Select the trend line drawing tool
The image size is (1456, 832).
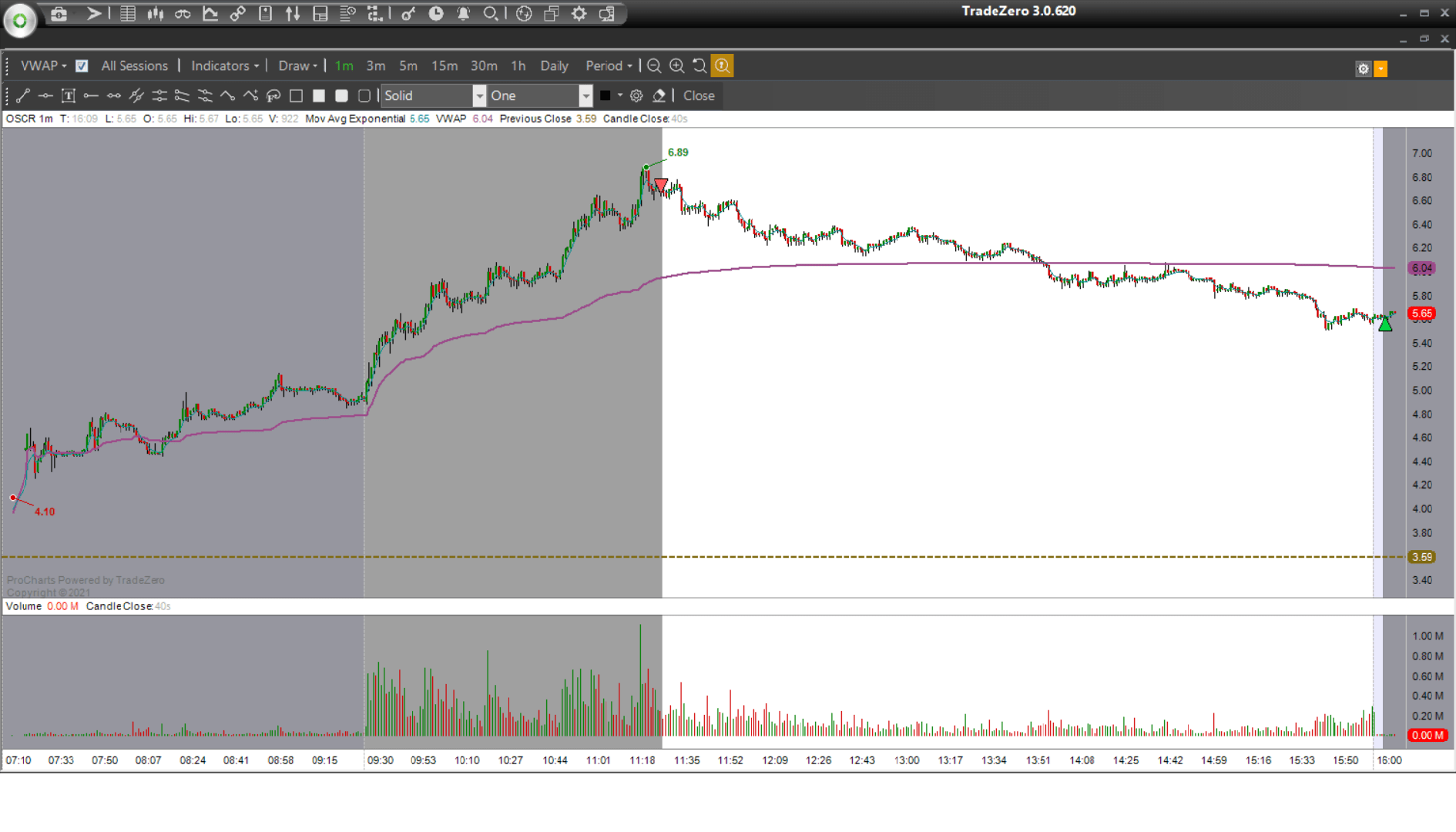[x=23, y=96]
